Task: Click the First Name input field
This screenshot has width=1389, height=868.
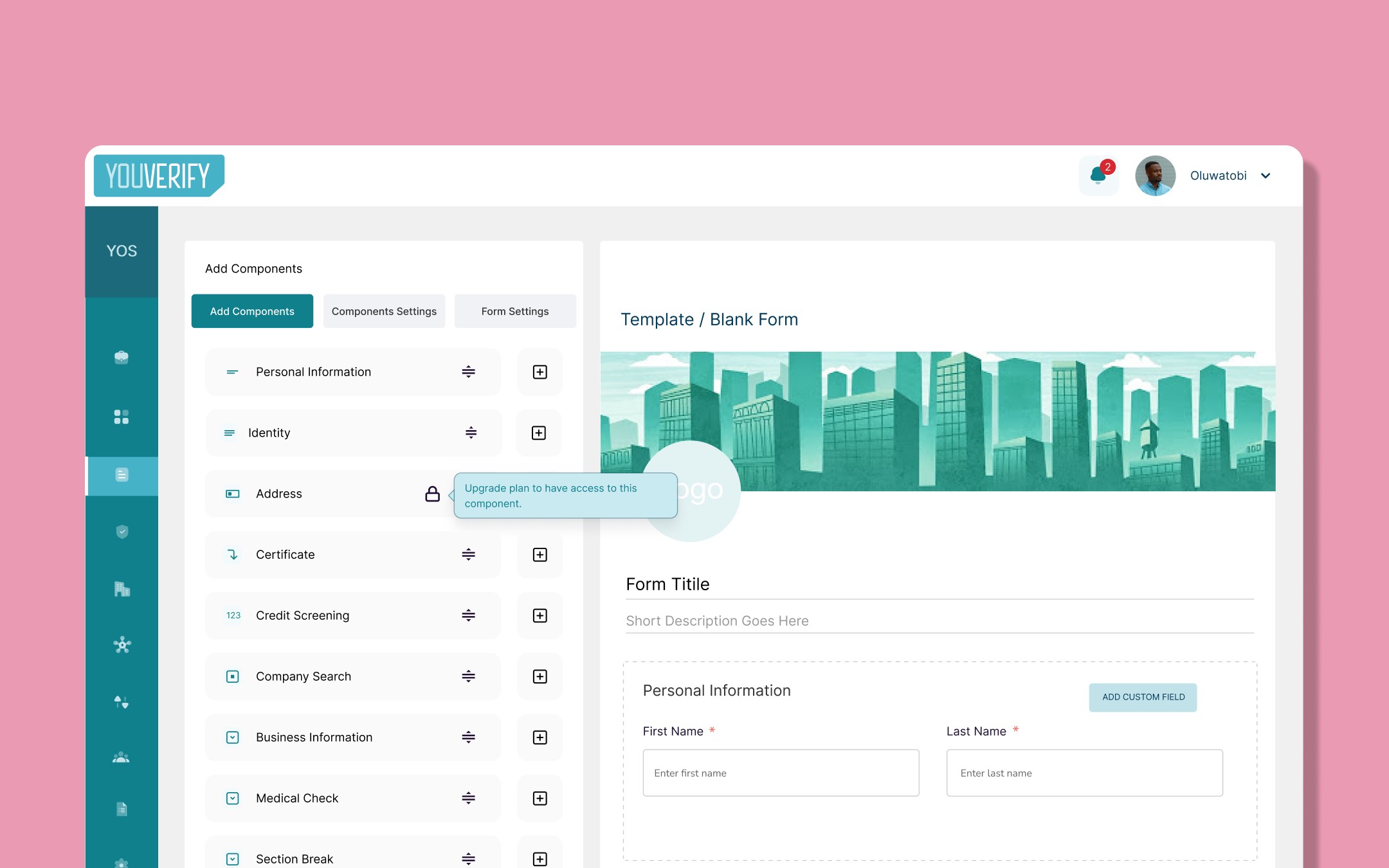Action: click(780, 771)
